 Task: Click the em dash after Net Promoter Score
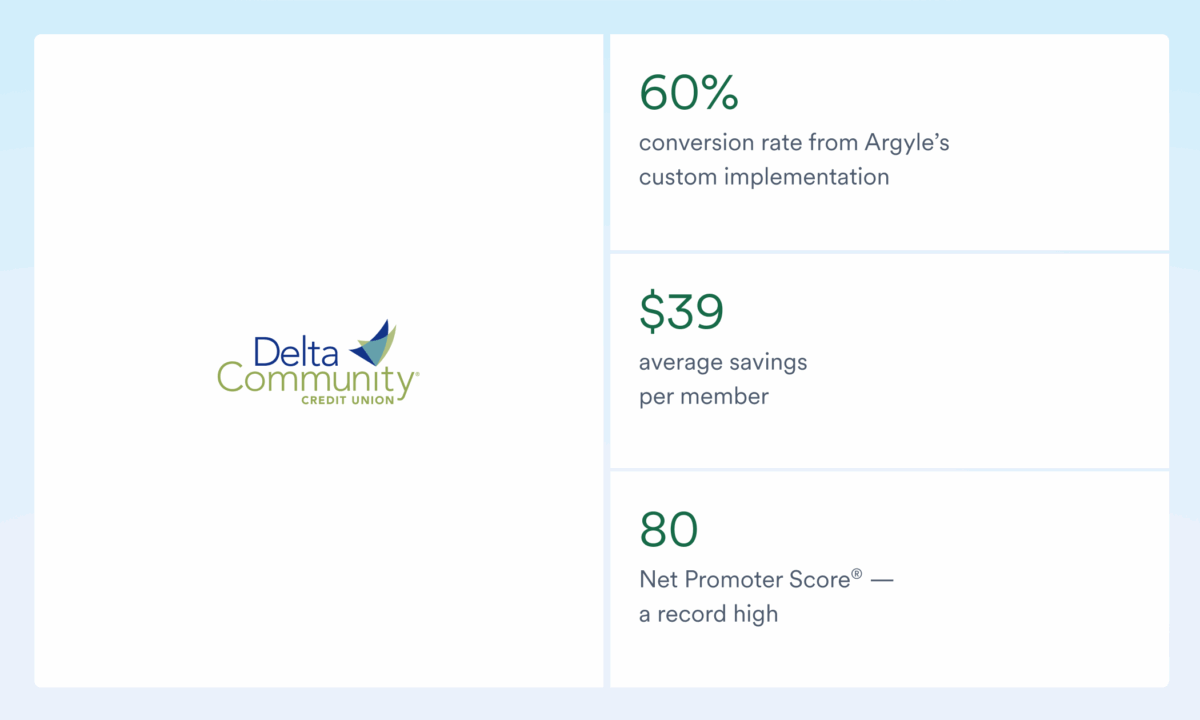[x=881, y=581]
